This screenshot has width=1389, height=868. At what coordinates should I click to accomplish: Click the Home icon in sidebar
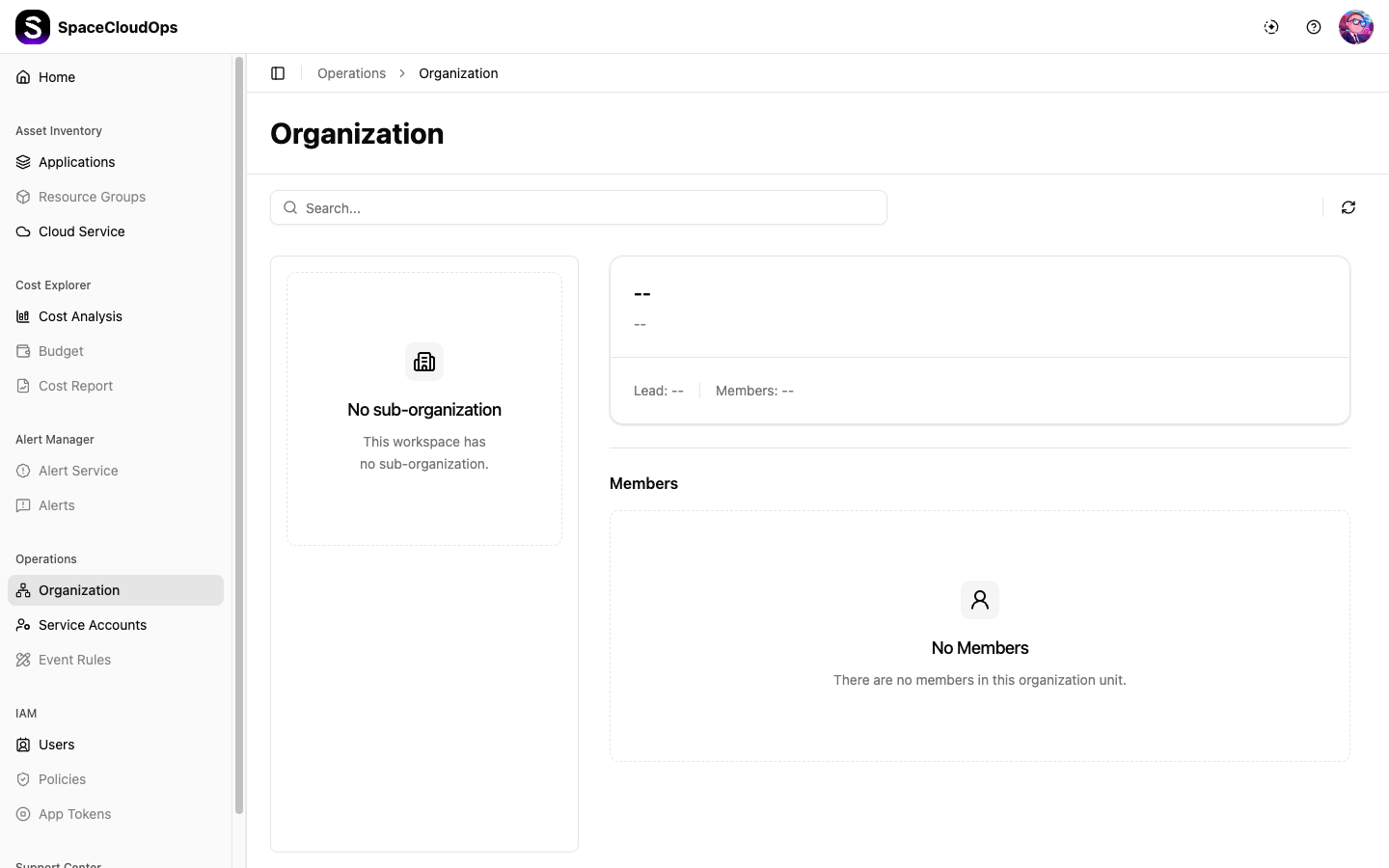coord(23,77)
